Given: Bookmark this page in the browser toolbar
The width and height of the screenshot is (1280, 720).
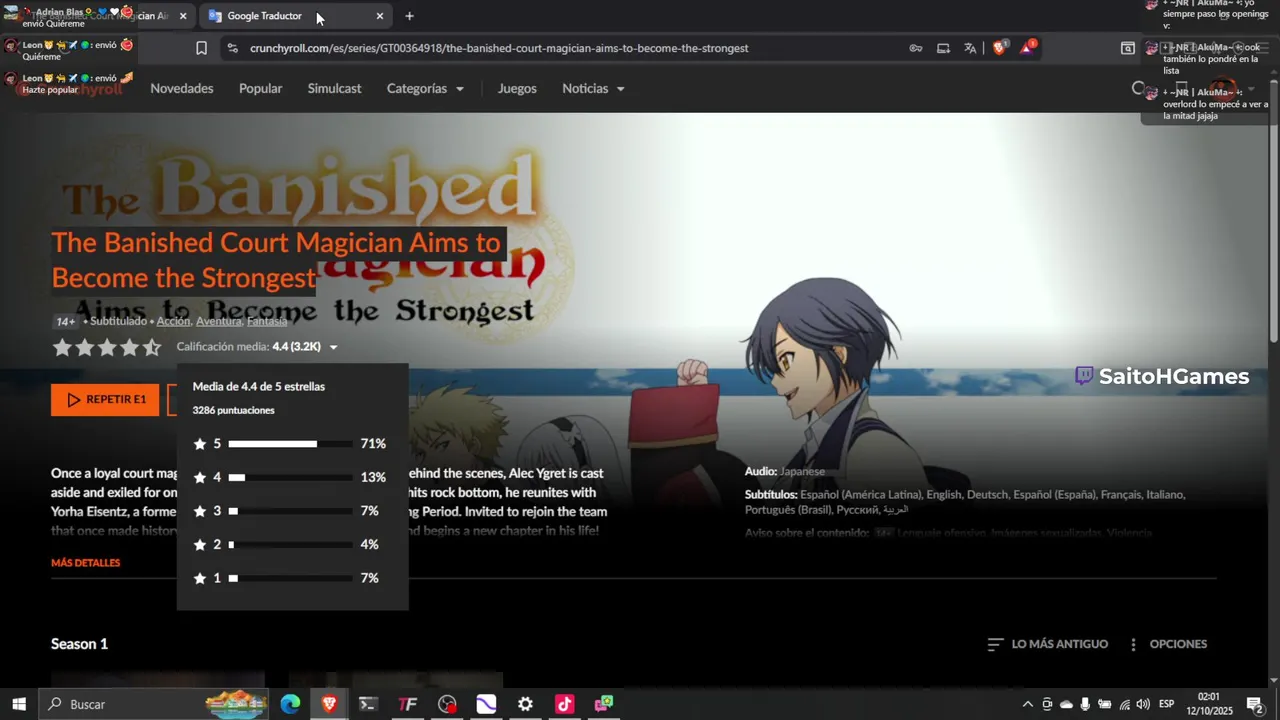Looking at the screenshot, I should click(201, 48).
